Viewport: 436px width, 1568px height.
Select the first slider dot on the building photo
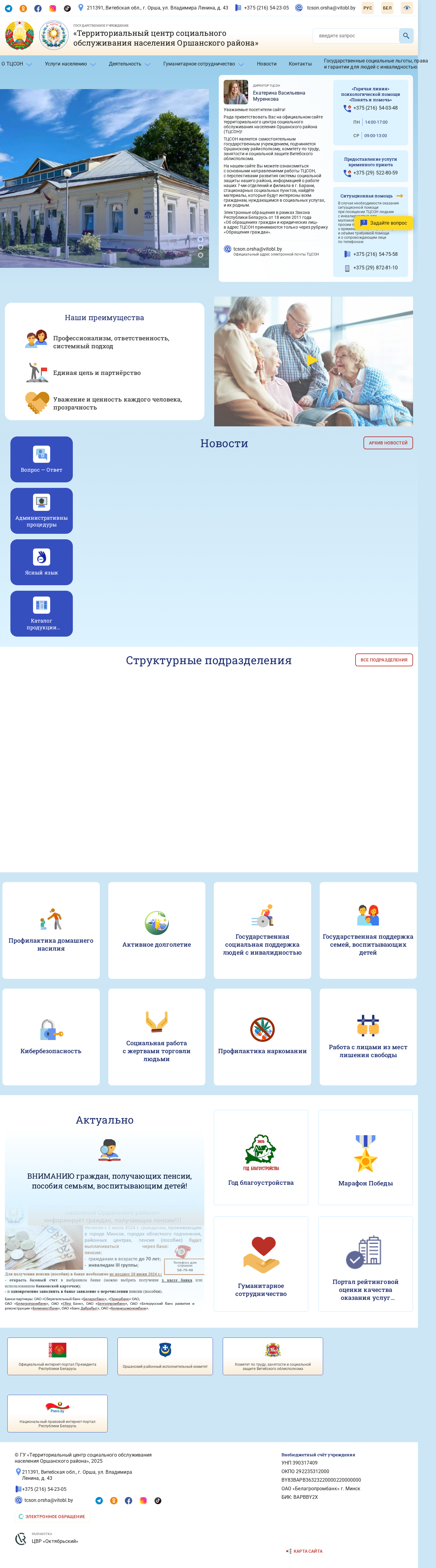click(201, 239)
